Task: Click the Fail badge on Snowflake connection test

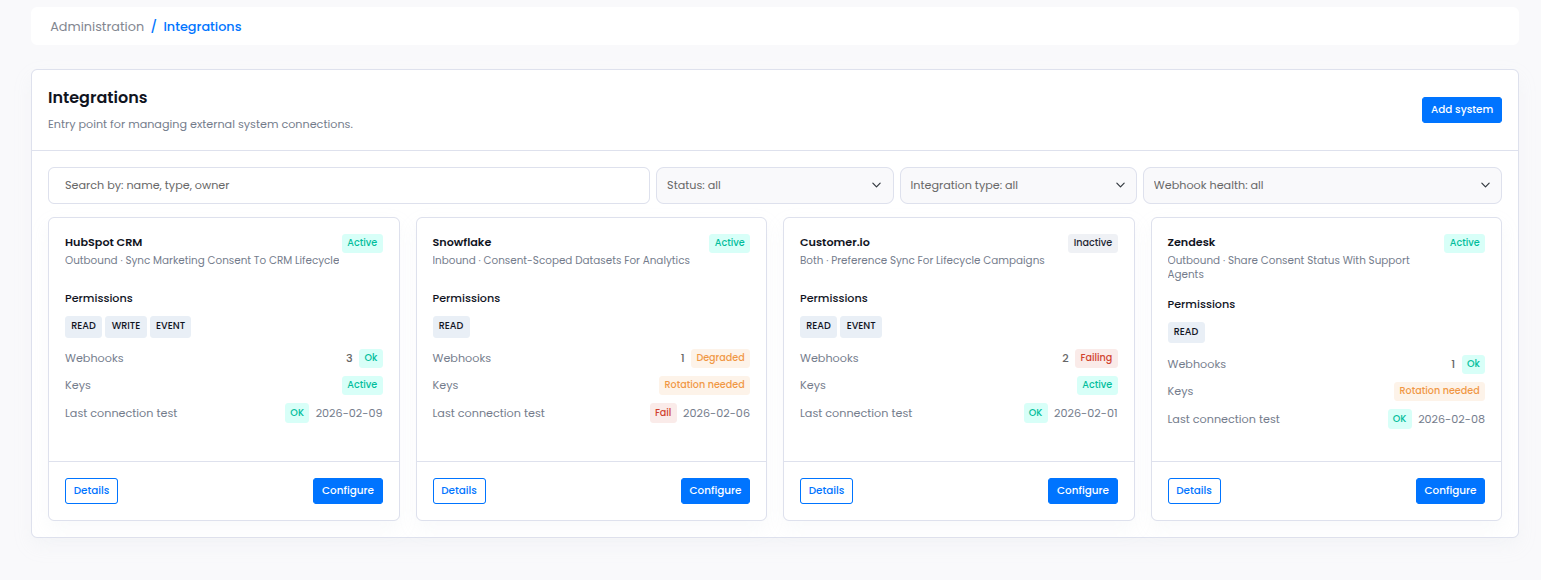Action: (662, 412)
